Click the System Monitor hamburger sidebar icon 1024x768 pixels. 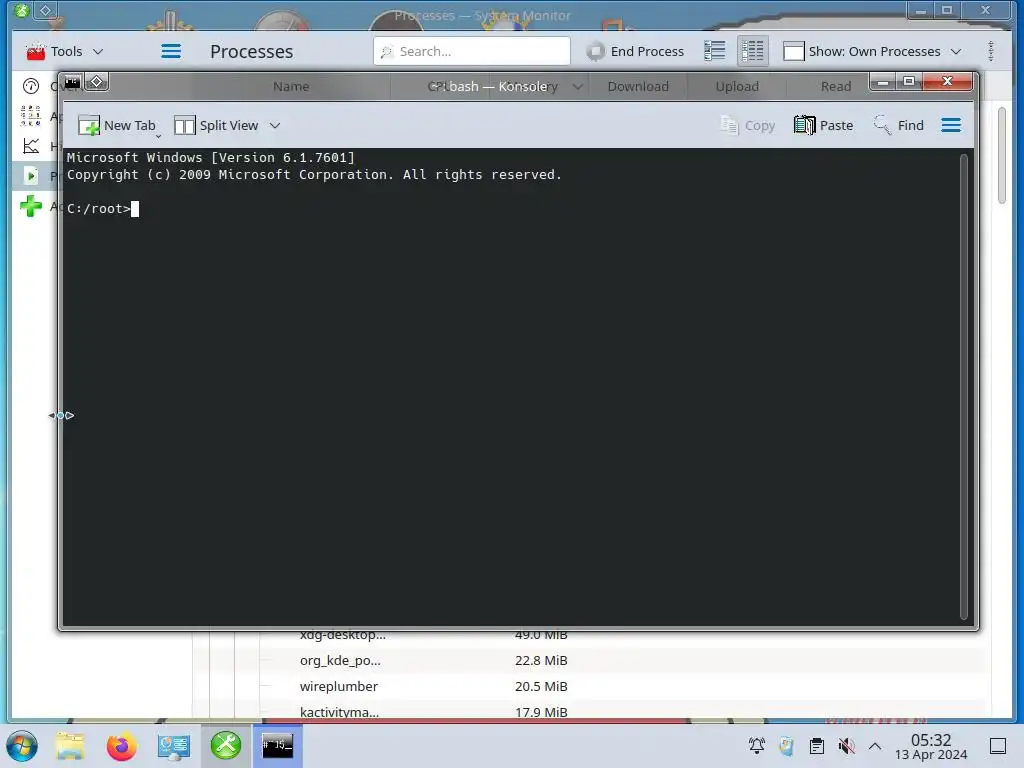[171, 51]
